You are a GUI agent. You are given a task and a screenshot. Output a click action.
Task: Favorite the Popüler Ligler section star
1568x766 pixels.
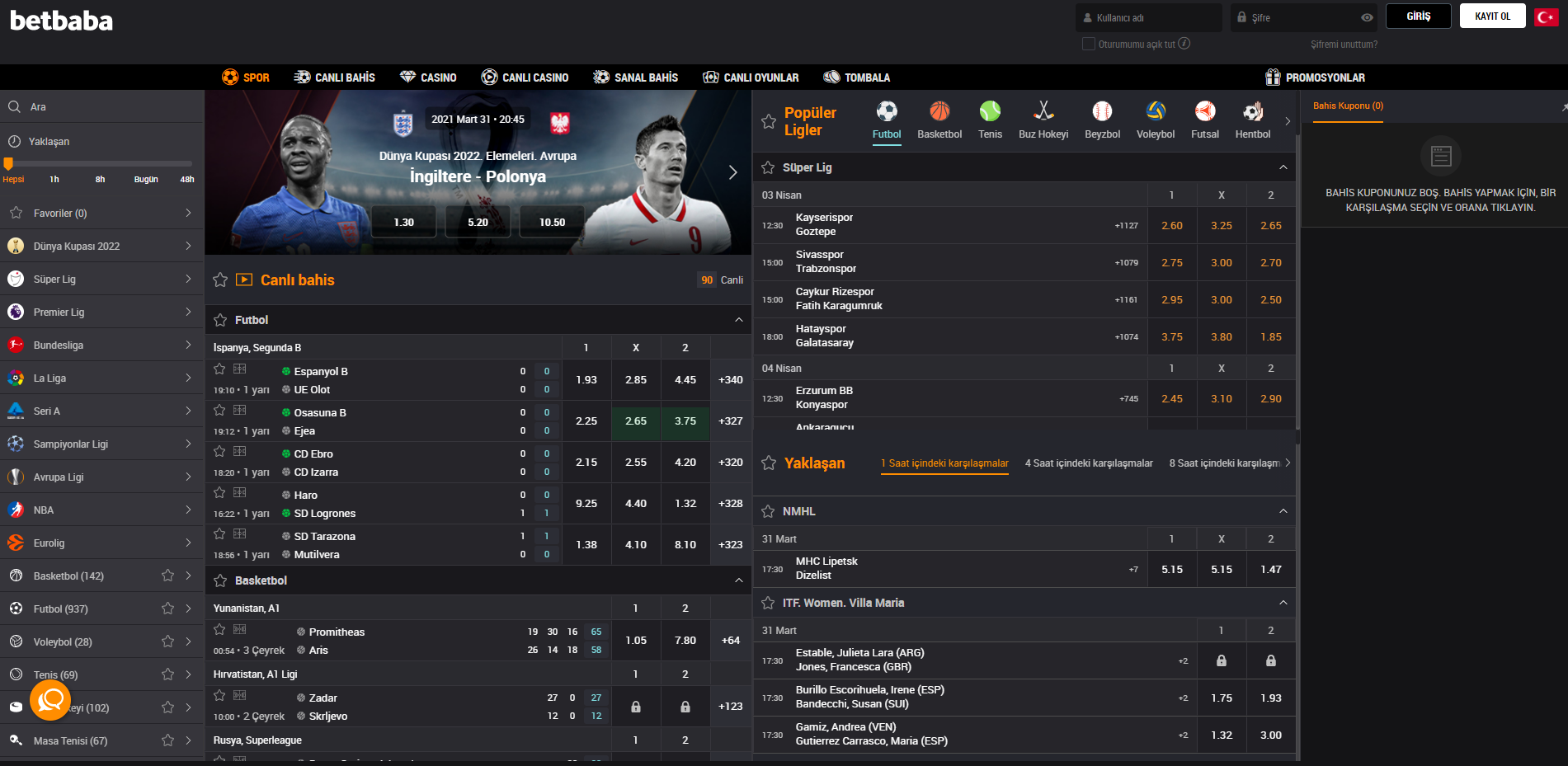[769, 121]
